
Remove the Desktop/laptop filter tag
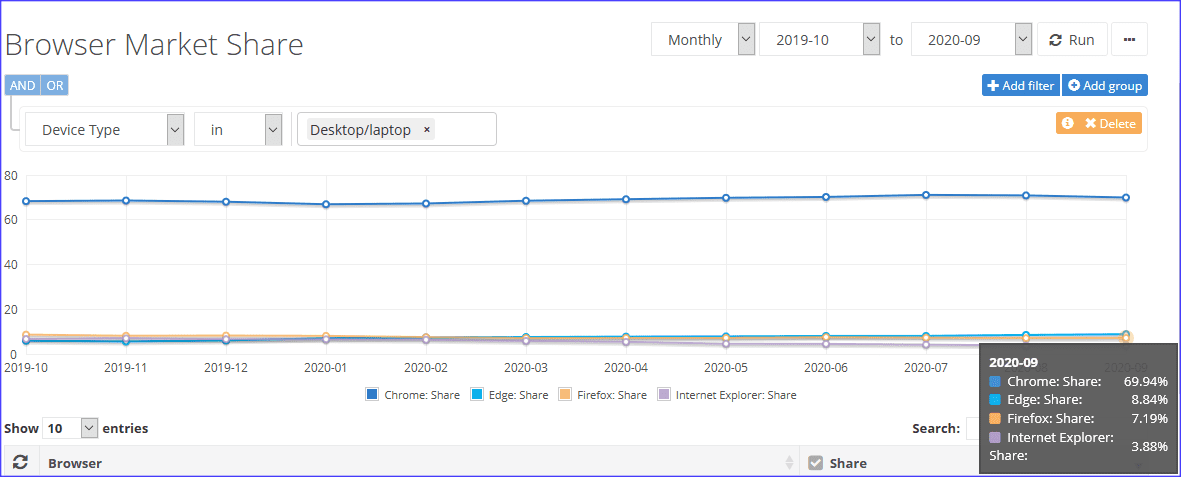coord(427,130)
